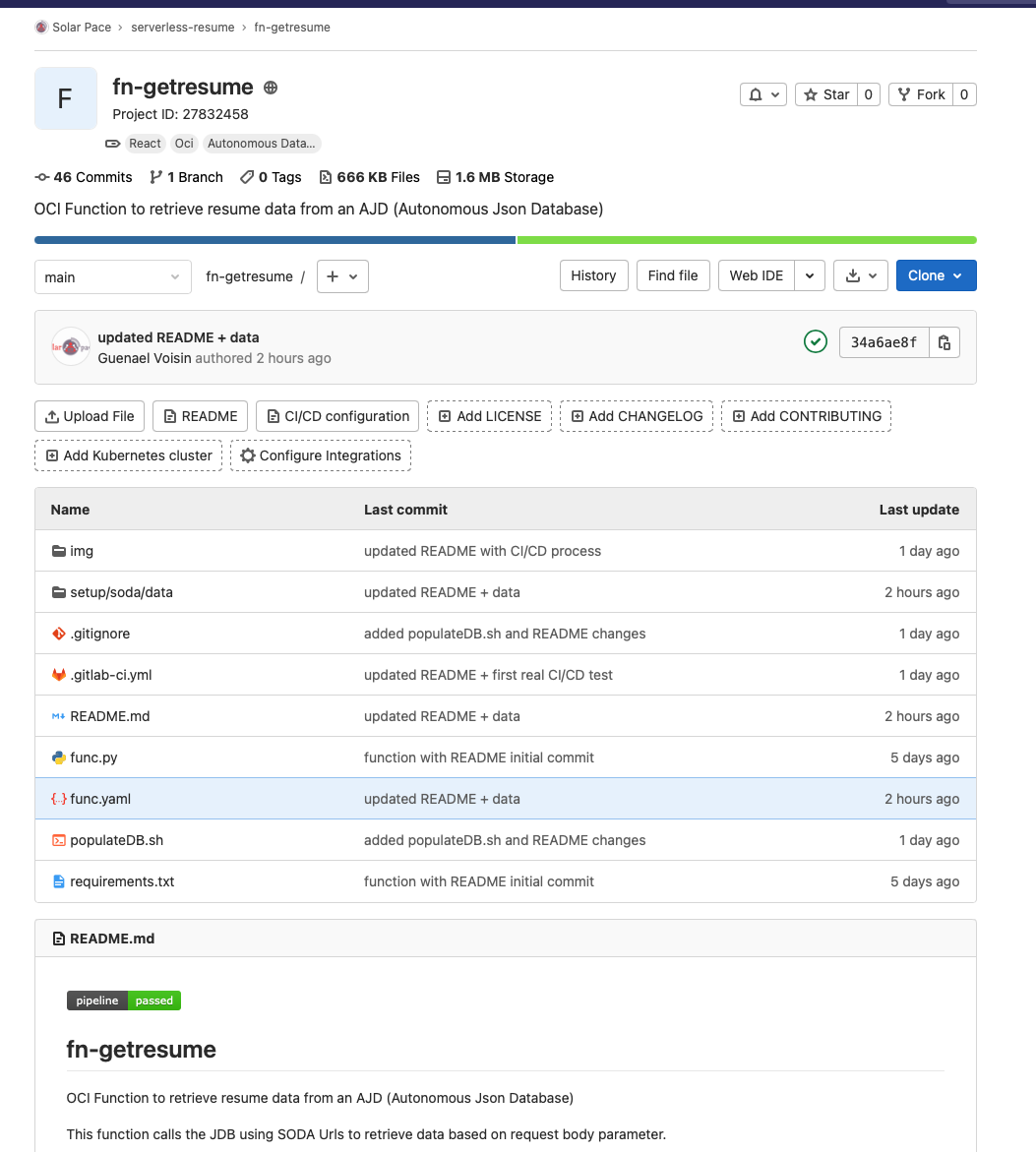1036x1152 pixels.
Task: Expand the Web IDE options arrow
Action: (810, 275)
